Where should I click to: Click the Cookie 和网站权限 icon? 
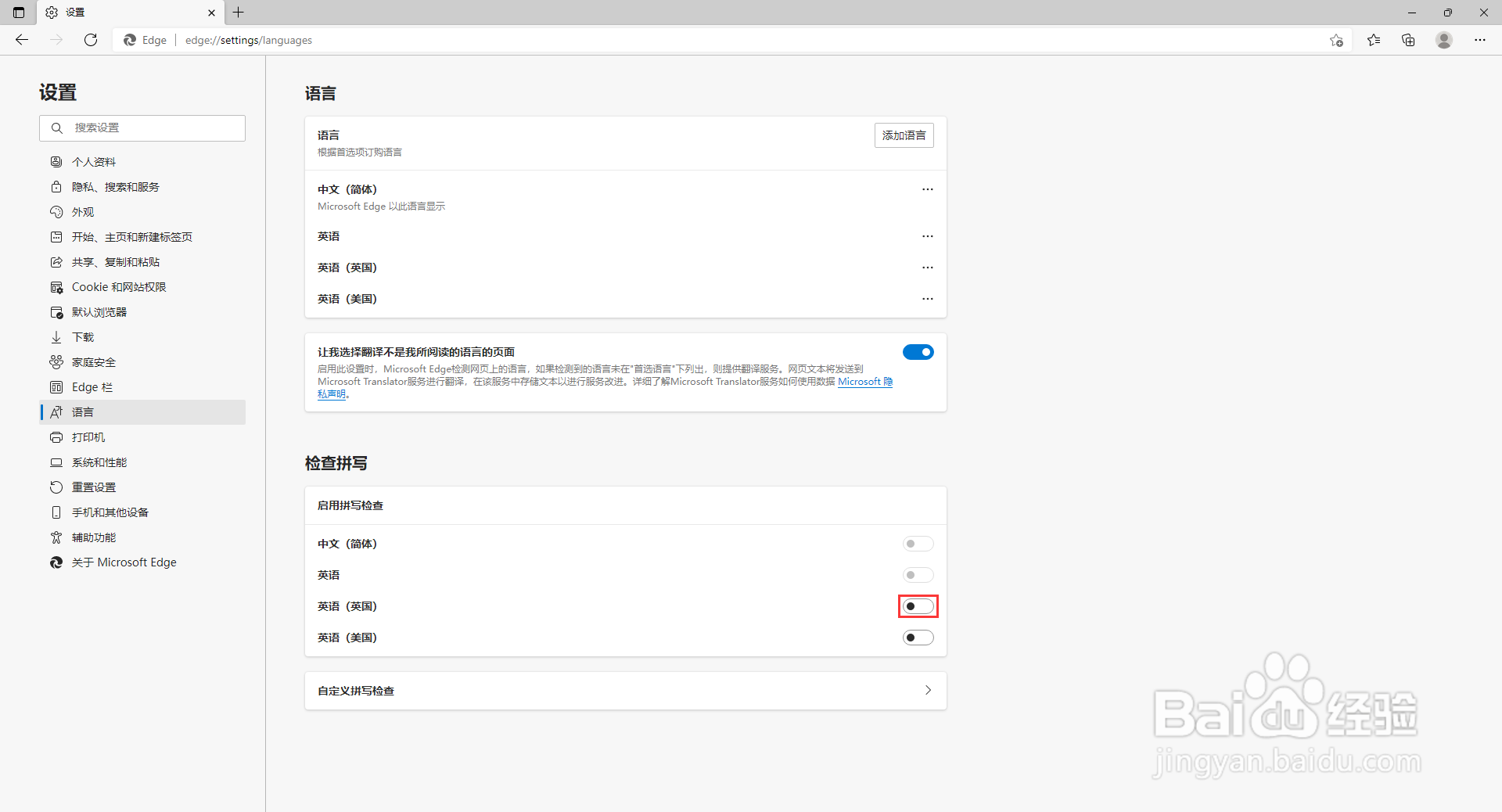(x=56, y=287)
